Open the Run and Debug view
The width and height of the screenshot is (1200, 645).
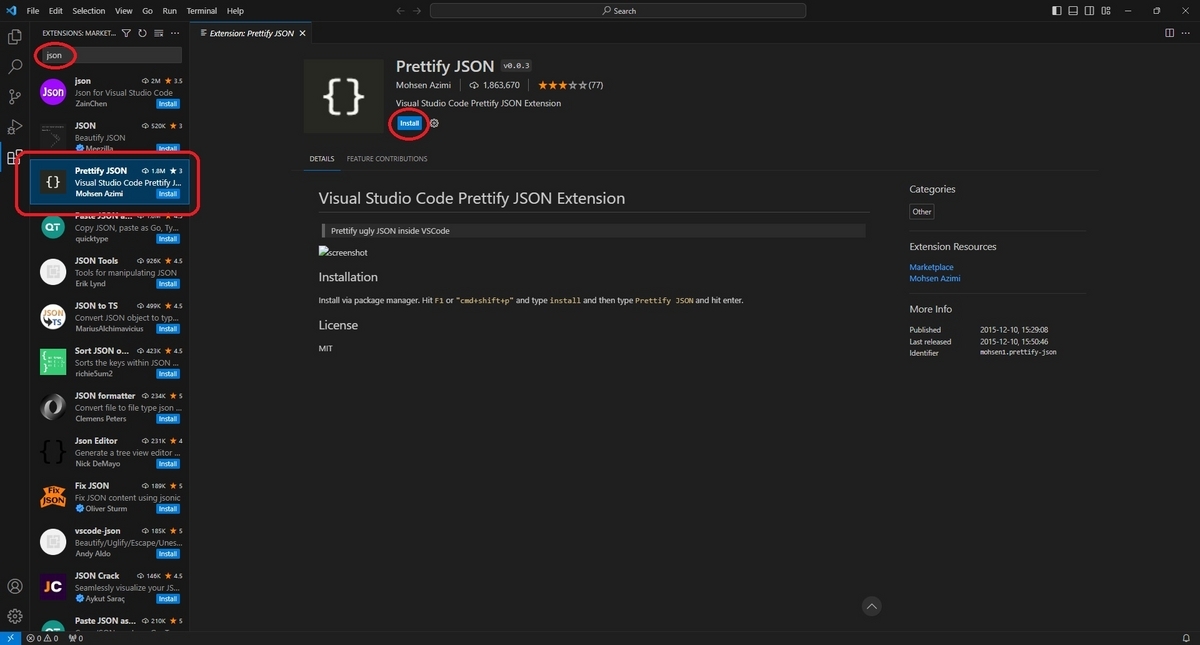click(15, 127)
